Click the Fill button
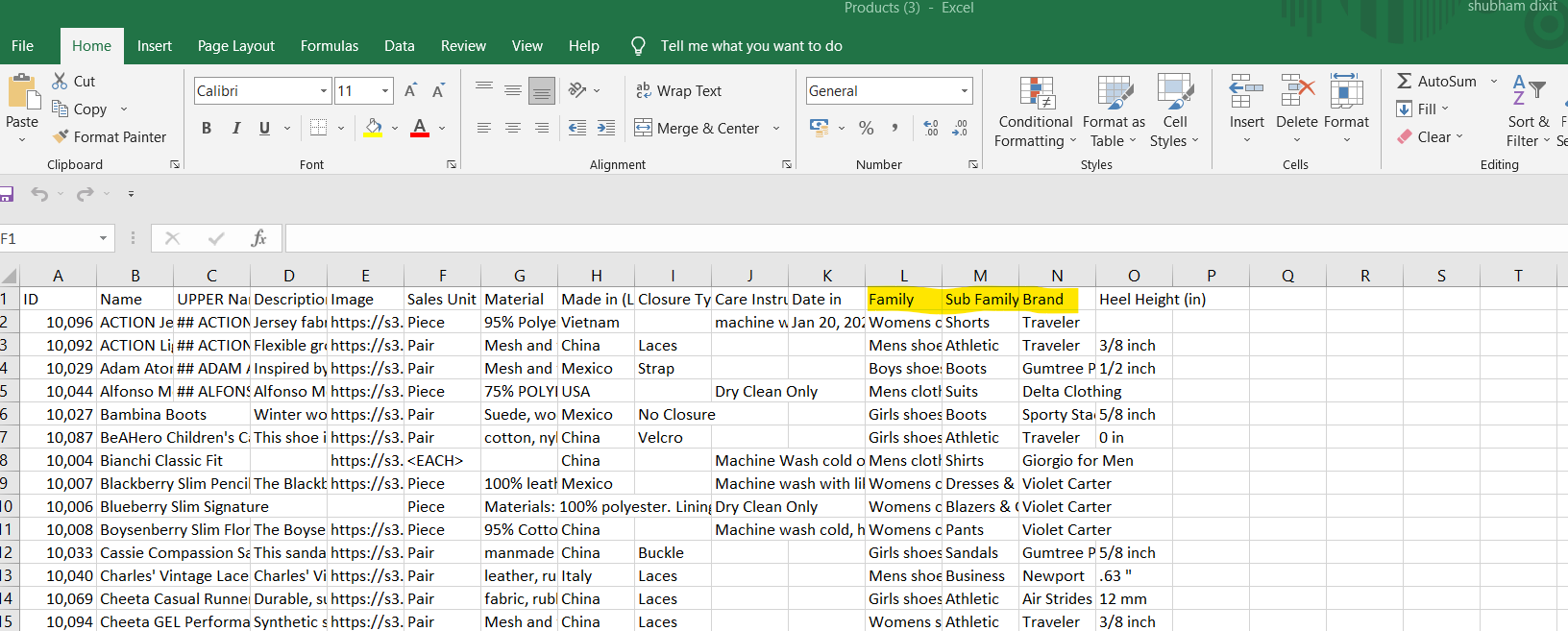Screen dimensions: 1568x631 pyautogui.click(x=1420, y=109)
